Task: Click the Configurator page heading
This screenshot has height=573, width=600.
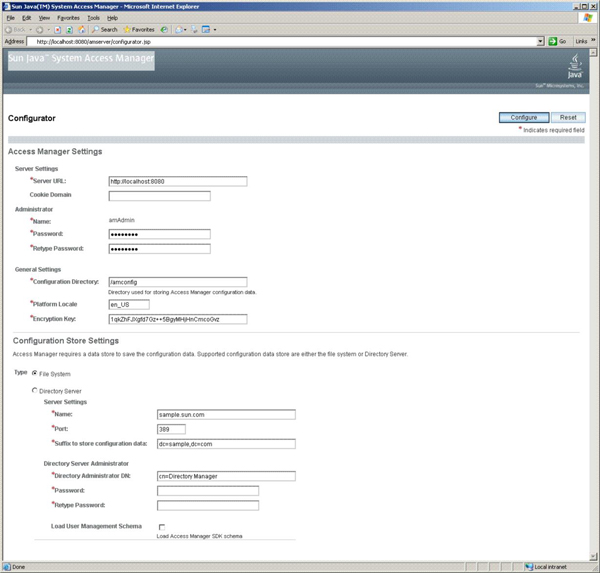Action: [x=32, y=118]
